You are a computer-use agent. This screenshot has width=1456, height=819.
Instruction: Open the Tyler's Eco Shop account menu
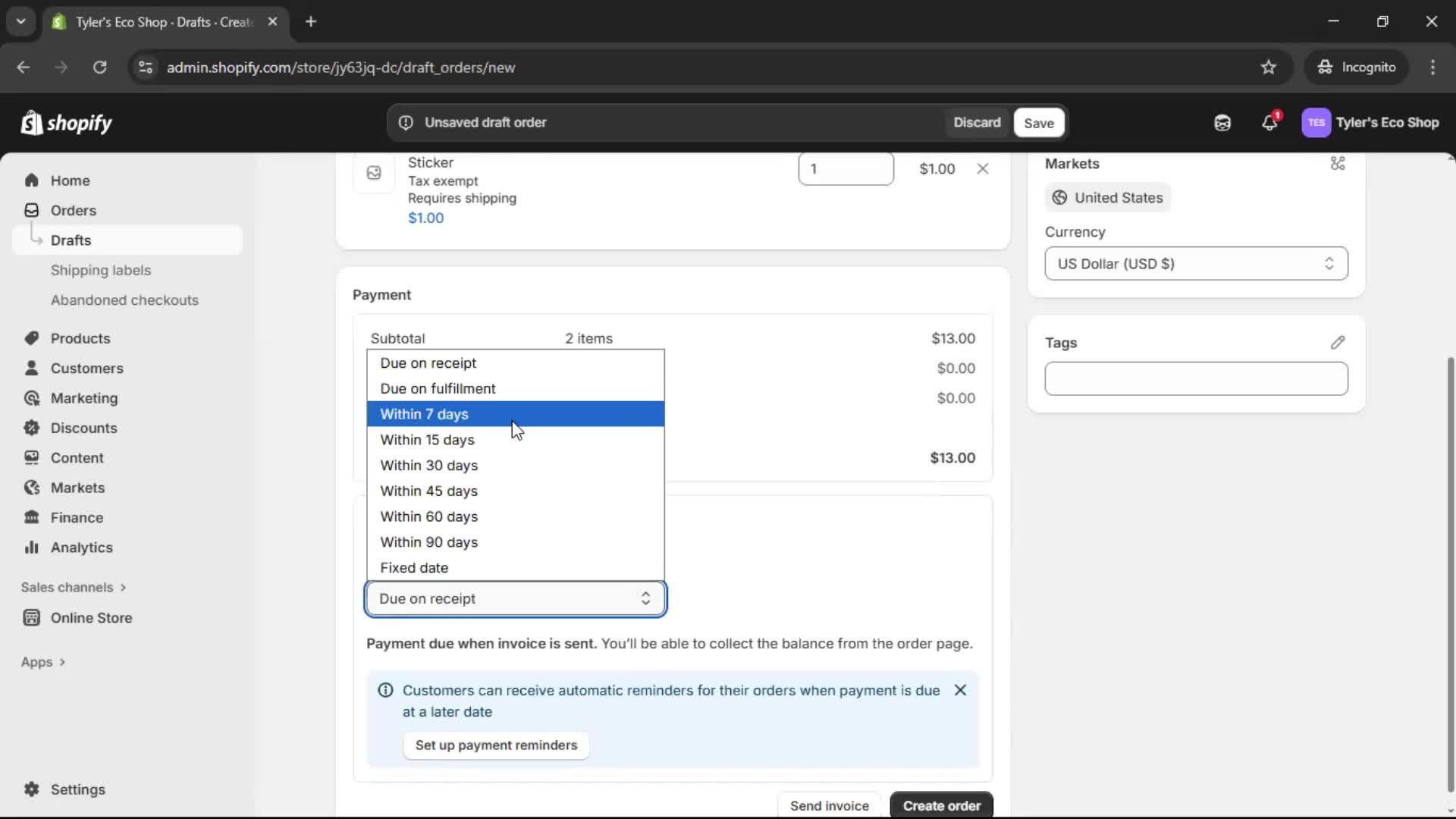pos(1371,122)
